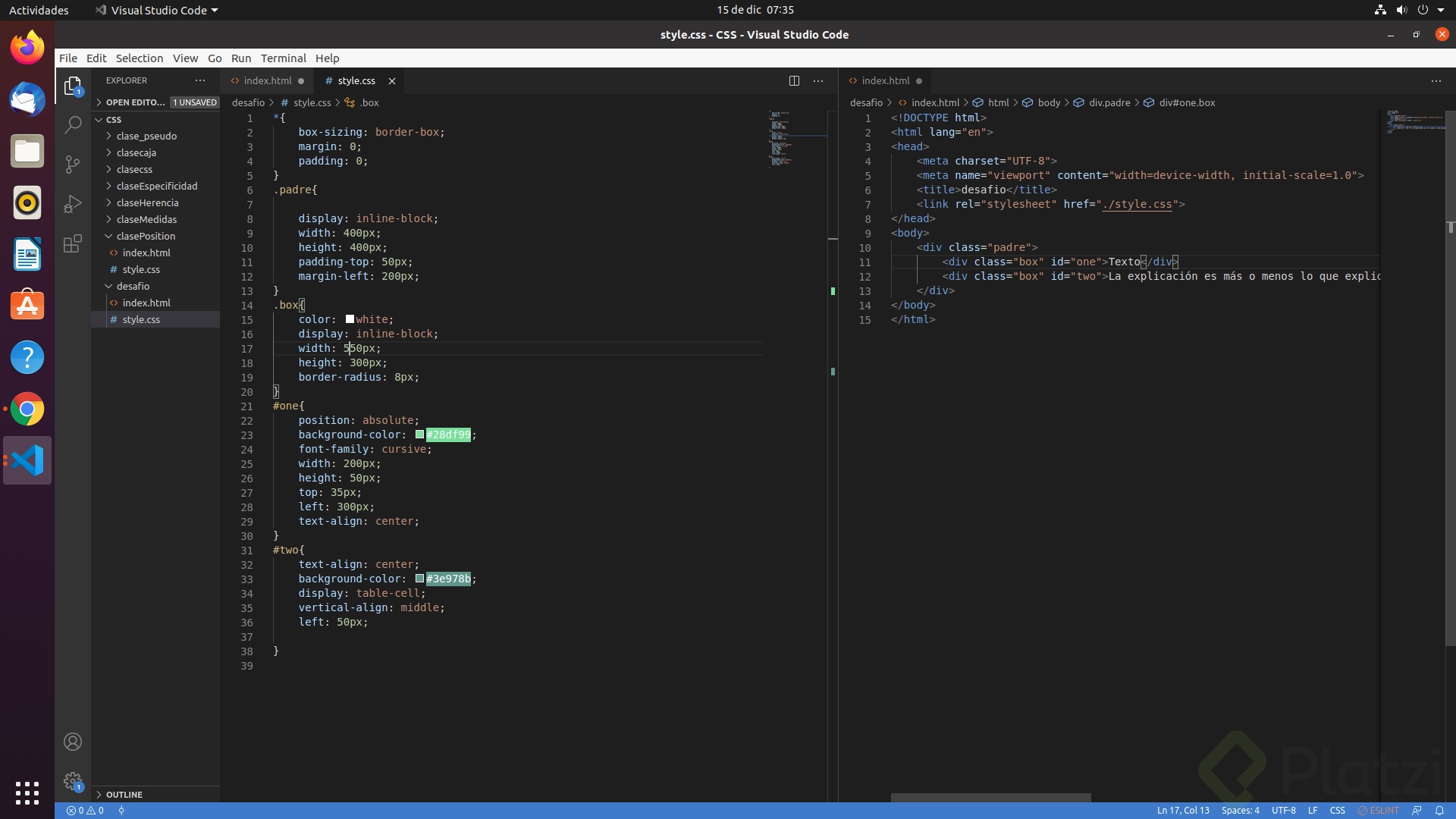Open the Help menu

[328, 58]
